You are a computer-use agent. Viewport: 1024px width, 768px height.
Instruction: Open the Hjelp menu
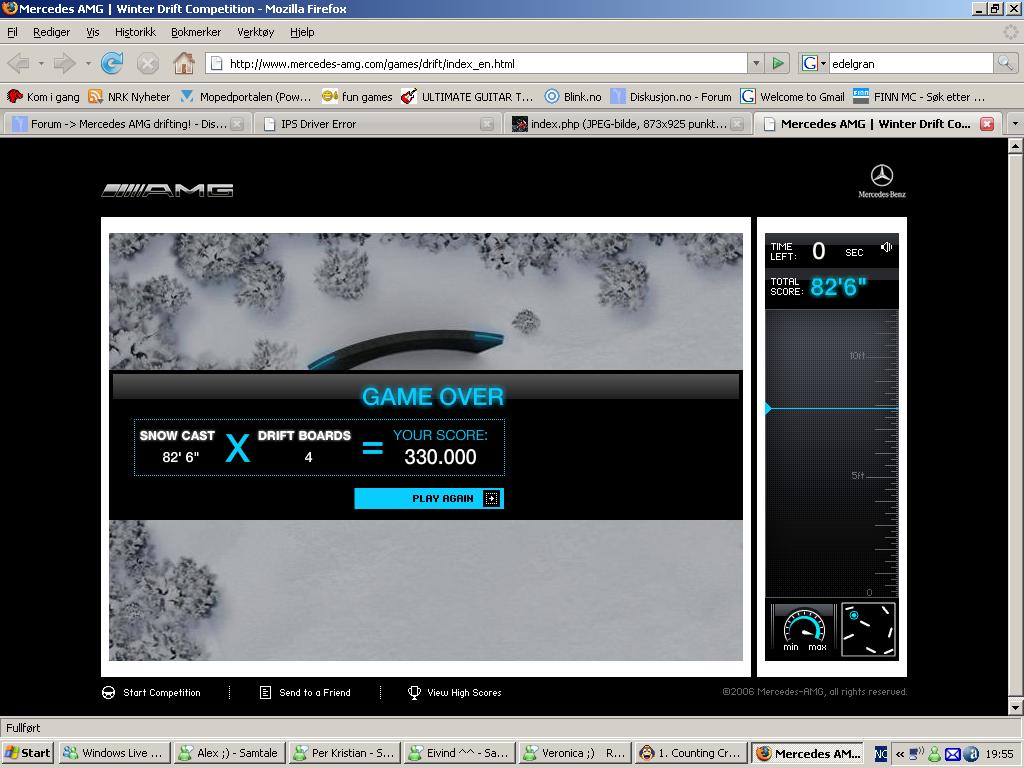(x=302, y=32)
